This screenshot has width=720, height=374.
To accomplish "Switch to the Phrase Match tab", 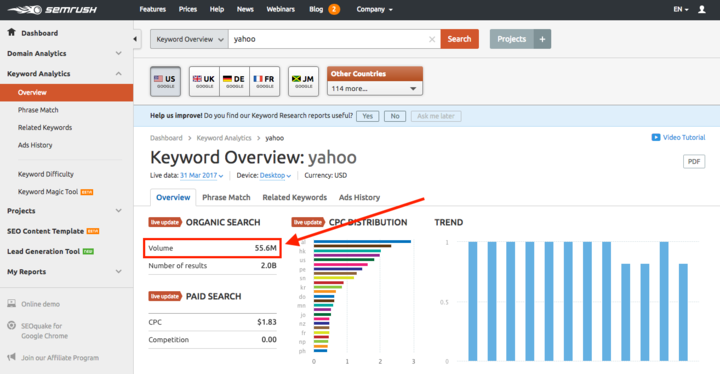I will click(226, 198).
